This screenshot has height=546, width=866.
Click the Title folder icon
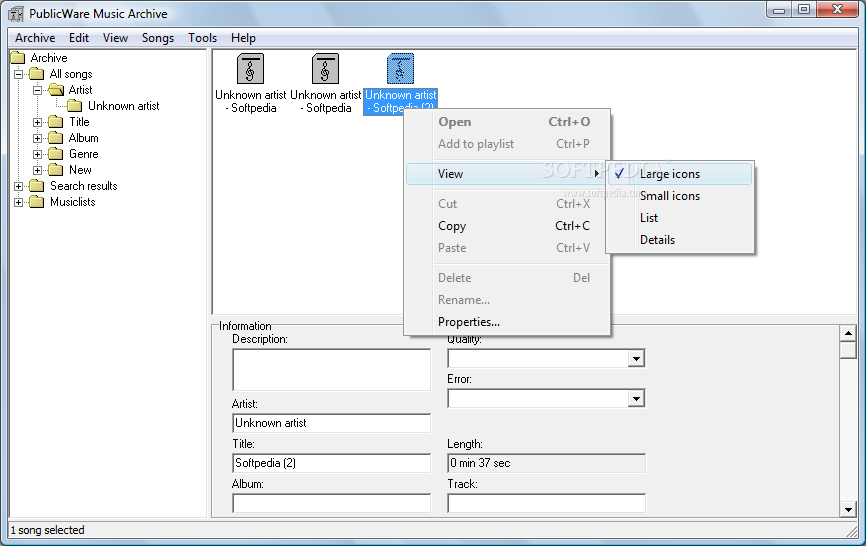tap(56, 122)
